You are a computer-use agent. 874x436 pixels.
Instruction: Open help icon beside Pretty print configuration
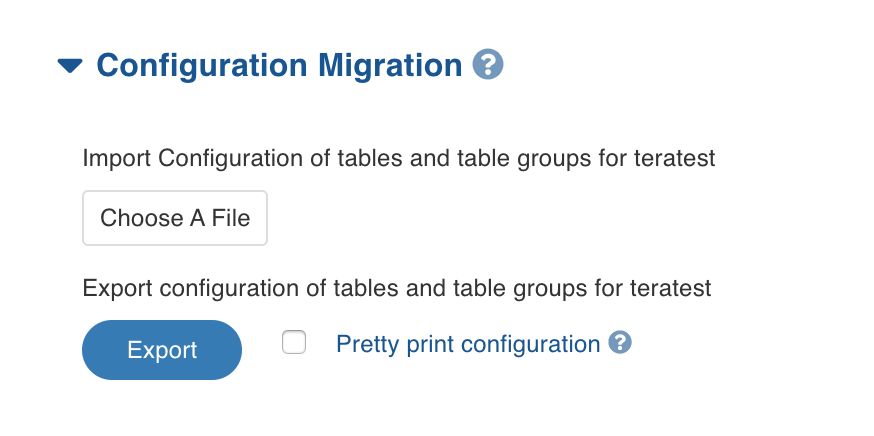(x=620, y=342)
